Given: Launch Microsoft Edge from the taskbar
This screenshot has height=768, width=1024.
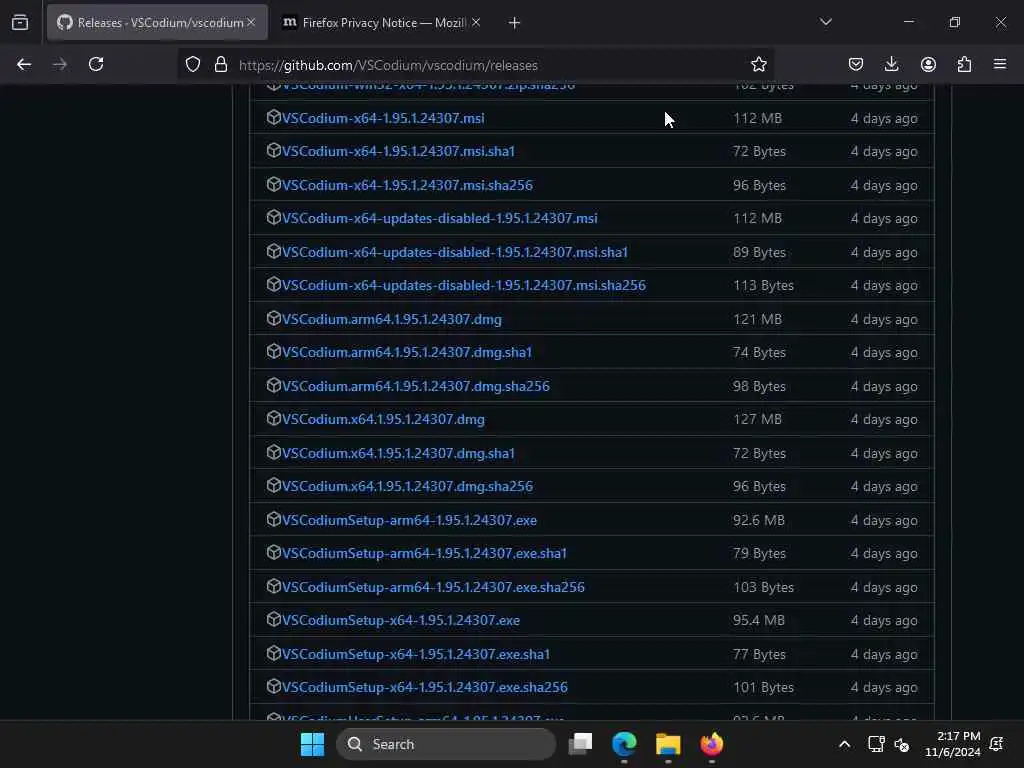Looking at the screenshot, I should [624, 744].
